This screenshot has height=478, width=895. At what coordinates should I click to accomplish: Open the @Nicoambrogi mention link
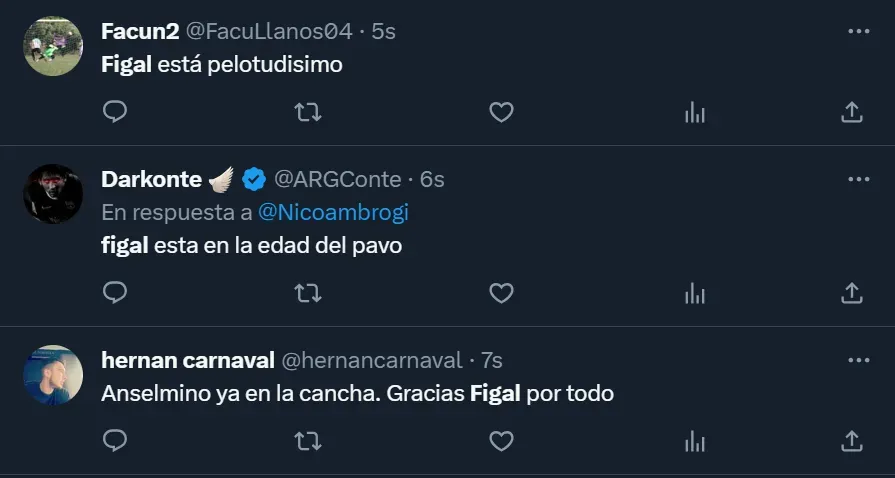point(333,212)
